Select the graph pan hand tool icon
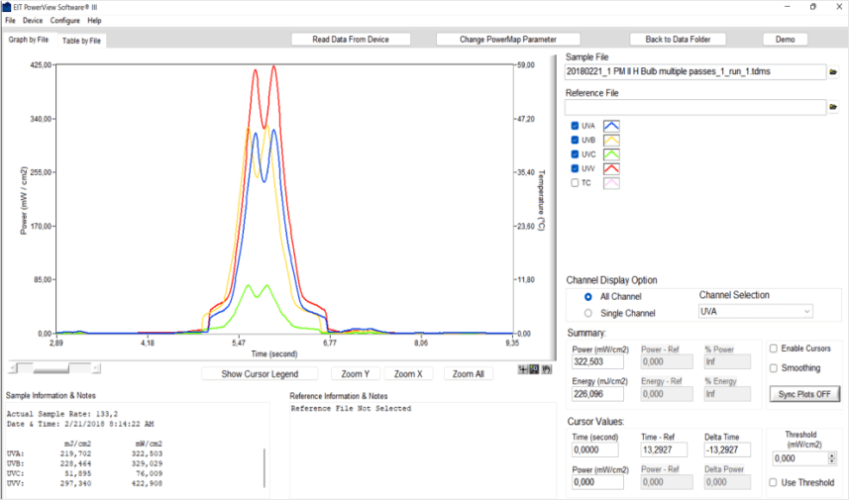The height and width of the screenshot is (500, 849). click(547, 369)
